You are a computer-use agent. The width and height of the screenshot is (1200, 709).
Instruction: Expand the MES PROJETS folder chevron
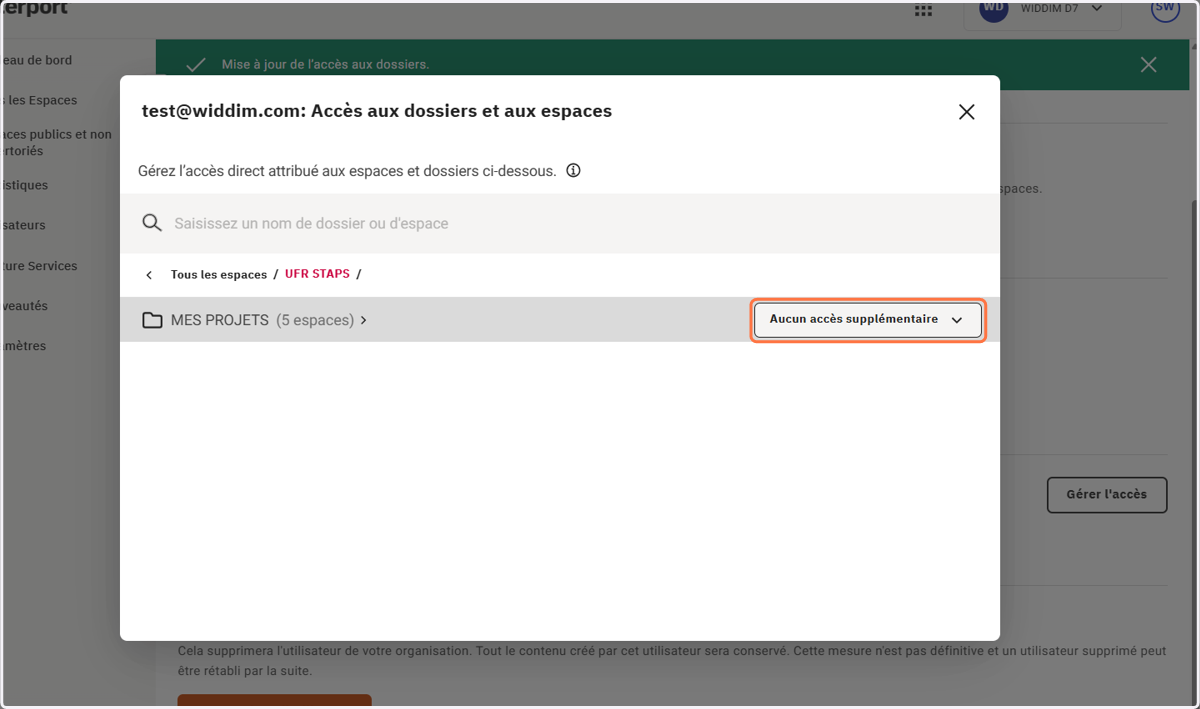tap(364, 320)
